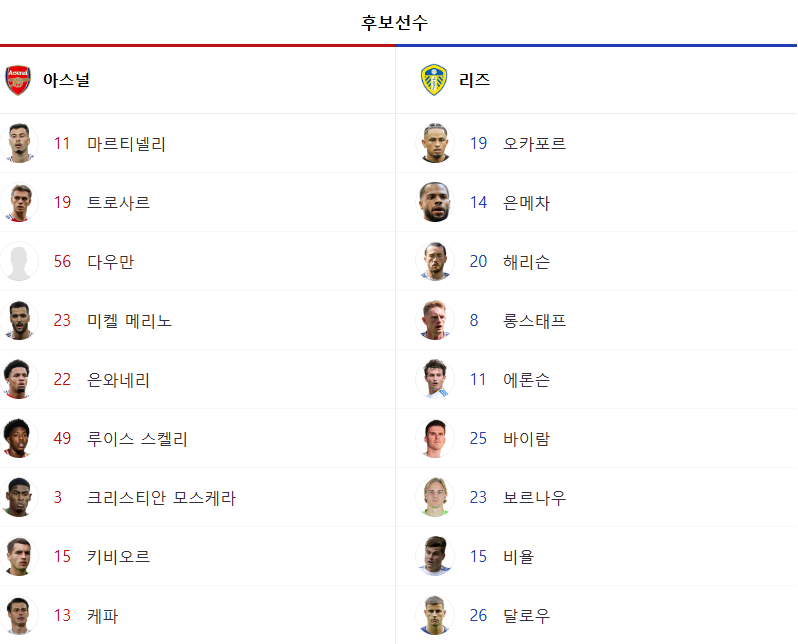
Task: Click the Leeds club crest icon
Action: [x=434, y=80]
